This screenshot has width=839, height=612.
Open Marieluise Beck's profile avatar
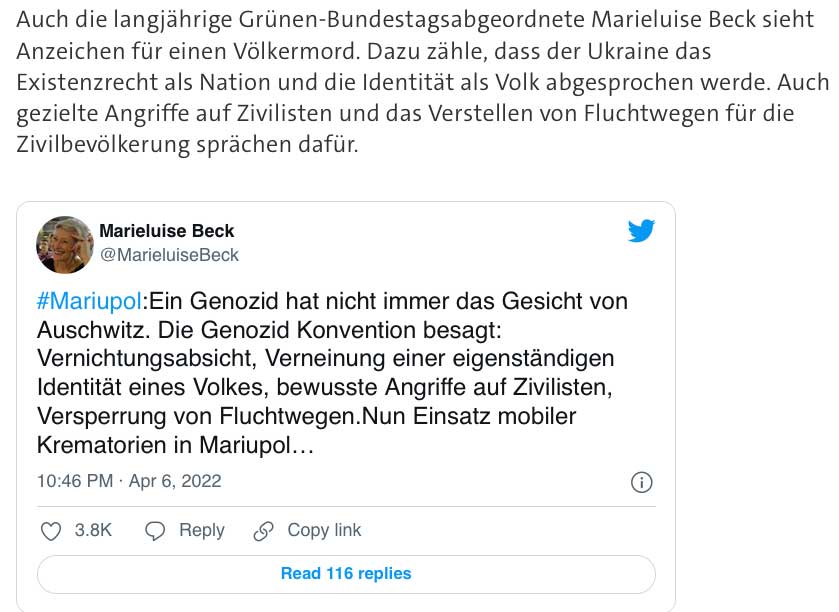(65, 244)
